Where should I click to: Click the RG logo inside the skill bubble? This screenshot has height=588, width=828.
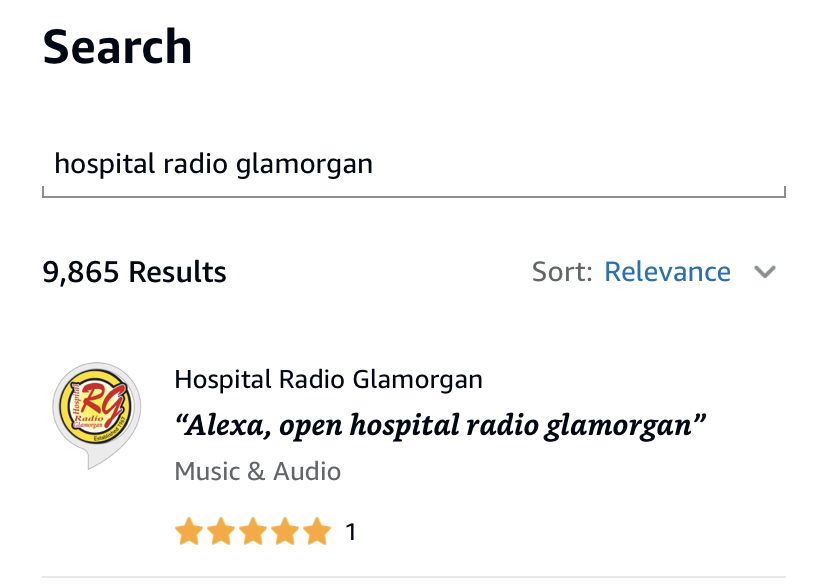pyautogui.click(x=97, y=406)
